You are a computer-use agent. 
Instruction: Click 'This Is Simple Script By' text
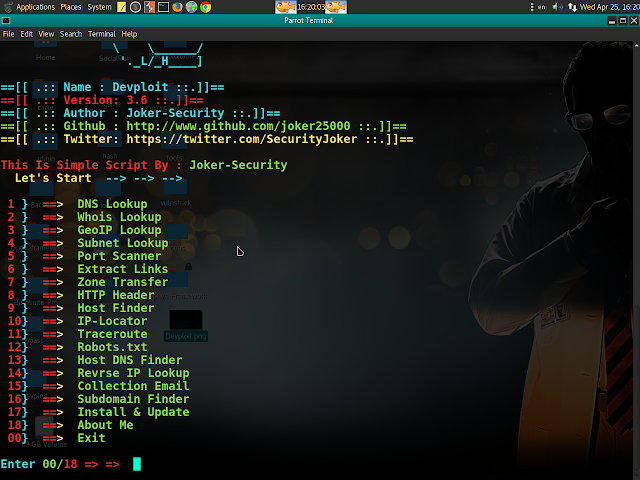[x=84, y=165]
